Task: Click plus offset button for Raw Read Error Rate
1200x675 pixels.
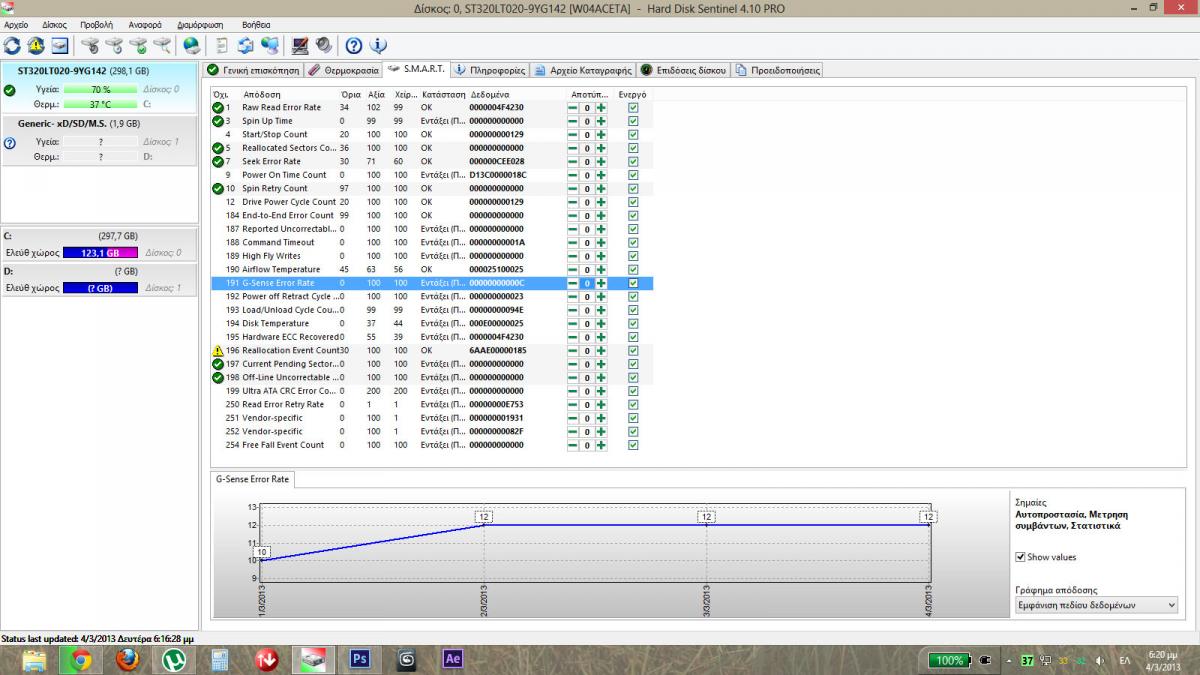Action: tap(601, 107)
